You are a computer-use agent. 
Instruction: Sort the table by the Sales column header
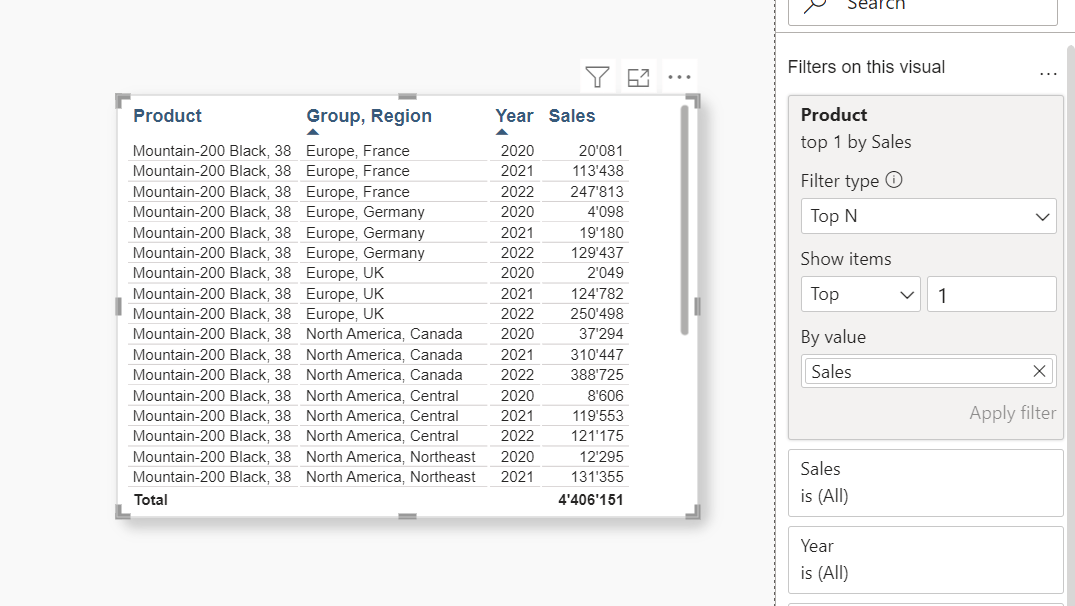572,116
